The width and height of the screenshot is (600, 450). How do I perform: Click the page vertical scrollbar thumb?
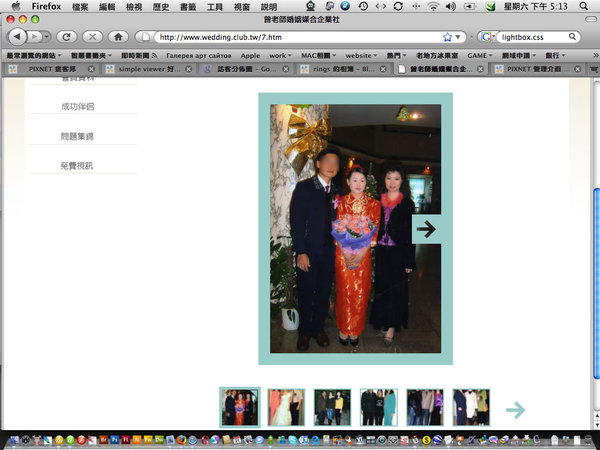pyautogui.click(x=596, y=284)
